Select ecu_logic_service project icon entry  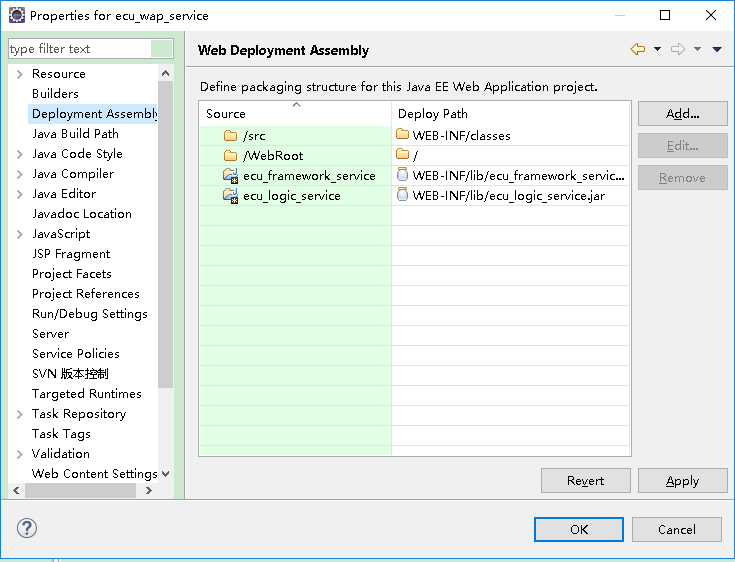point(230,195)
